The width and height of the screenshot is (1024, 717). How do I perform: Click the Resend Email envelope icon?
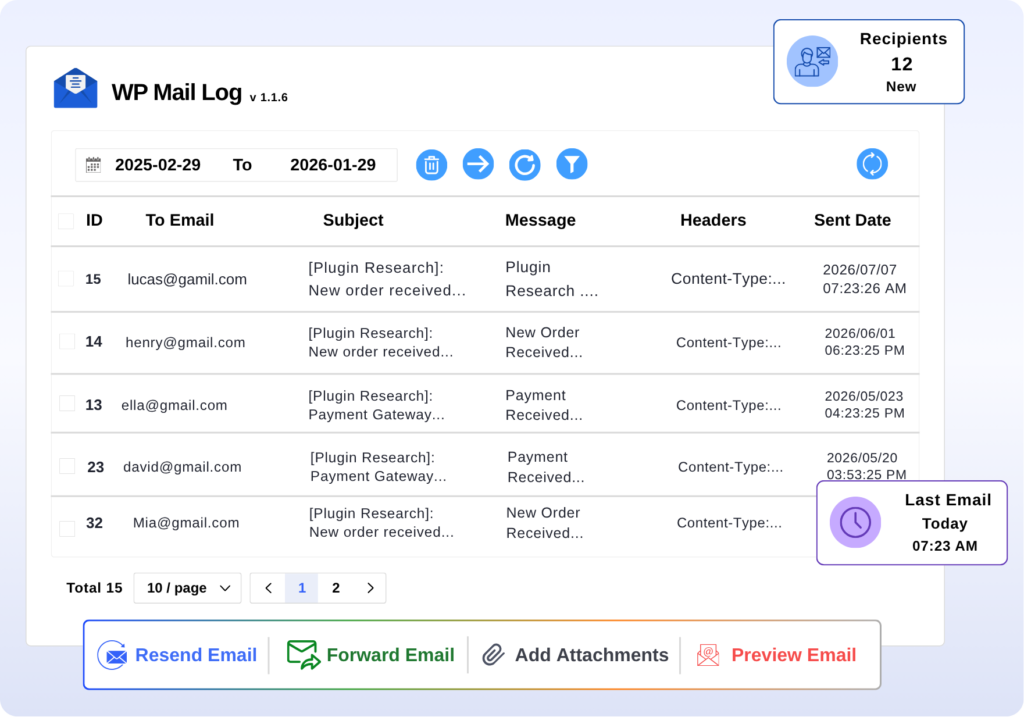click(x=112, y=655)
